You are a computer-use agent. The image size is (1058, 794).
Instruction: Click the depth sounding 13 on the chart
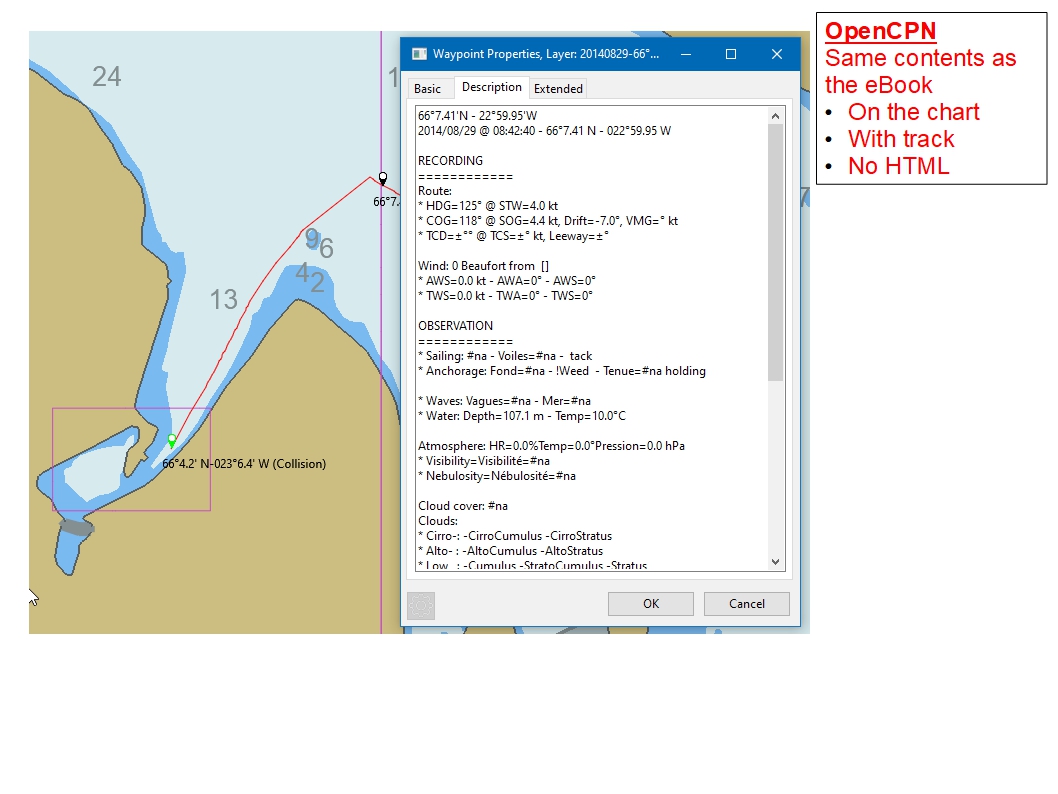click(223, 299)
